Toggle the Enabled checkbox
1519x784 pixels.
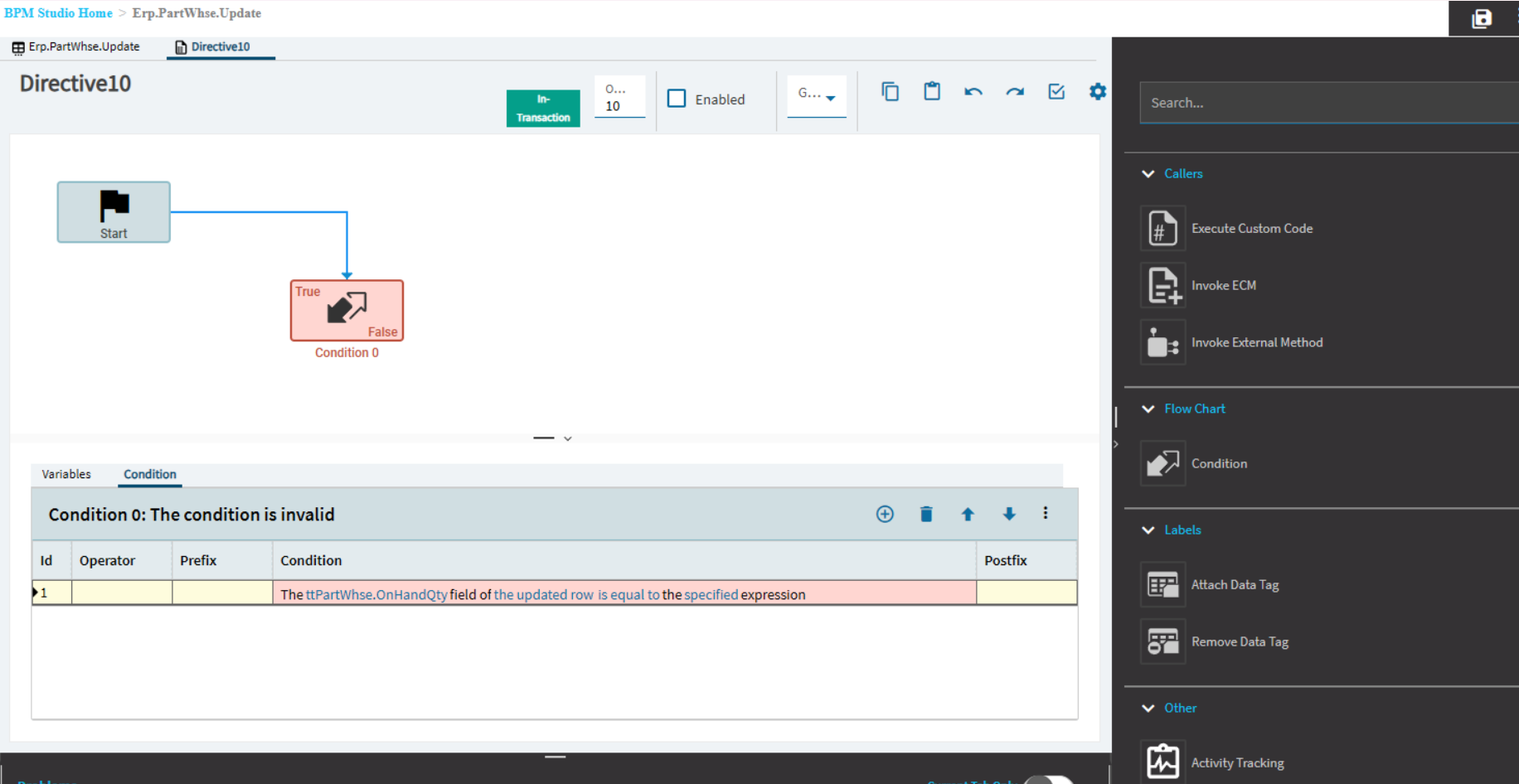677,99
